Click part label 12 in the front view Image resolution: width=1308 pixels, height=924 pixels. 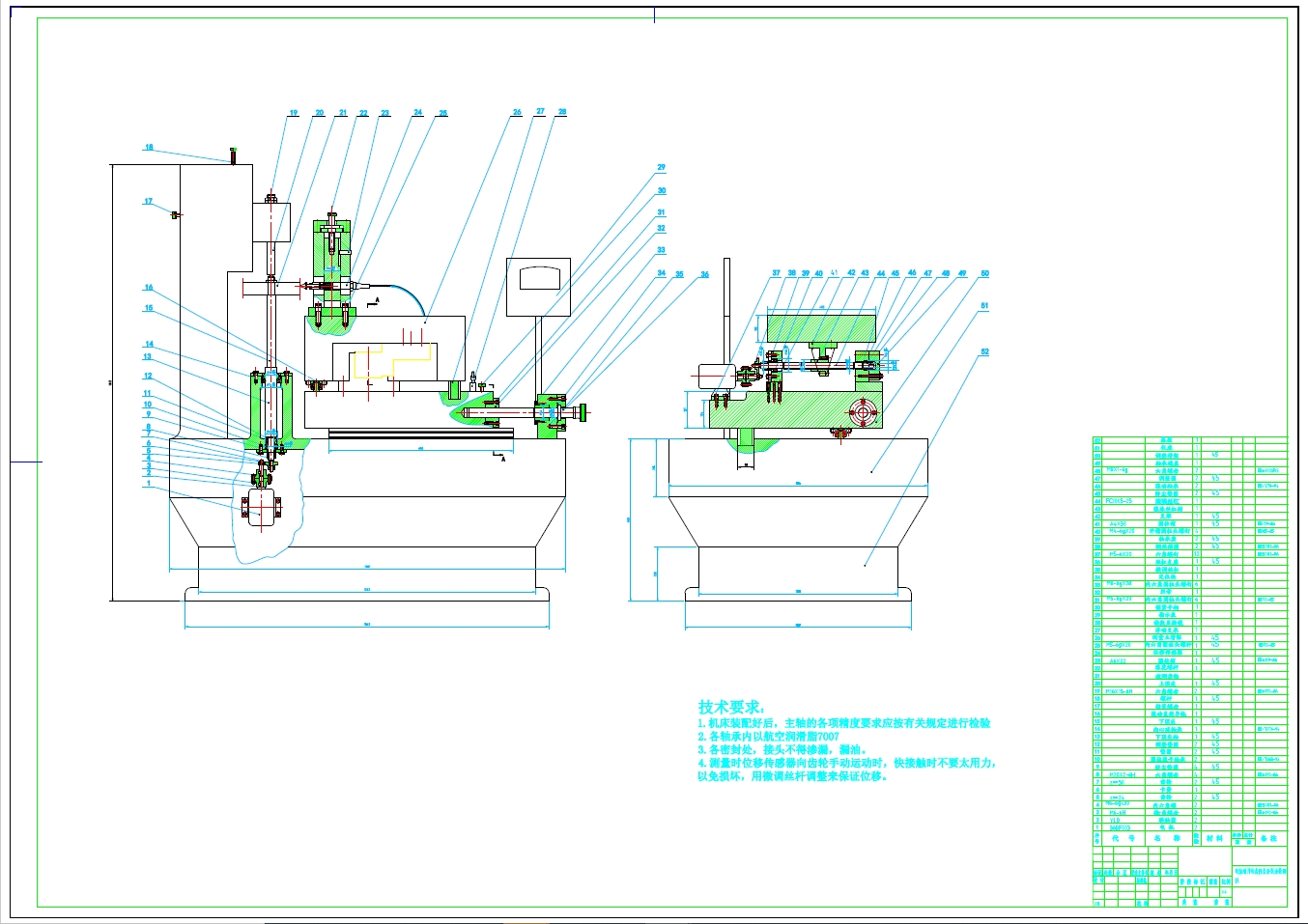point(148,376)
